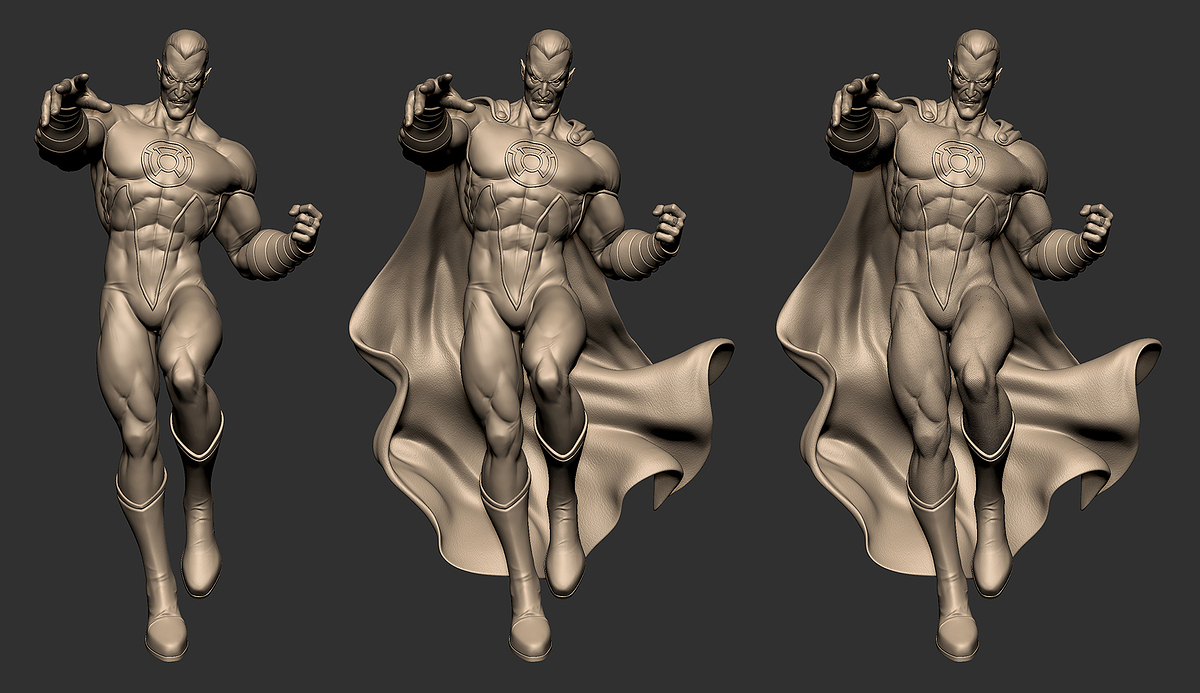Click the lantern emblem on the right figure's chest
This screenshot has height=693, width=1200.
click(x=961, y=158)
